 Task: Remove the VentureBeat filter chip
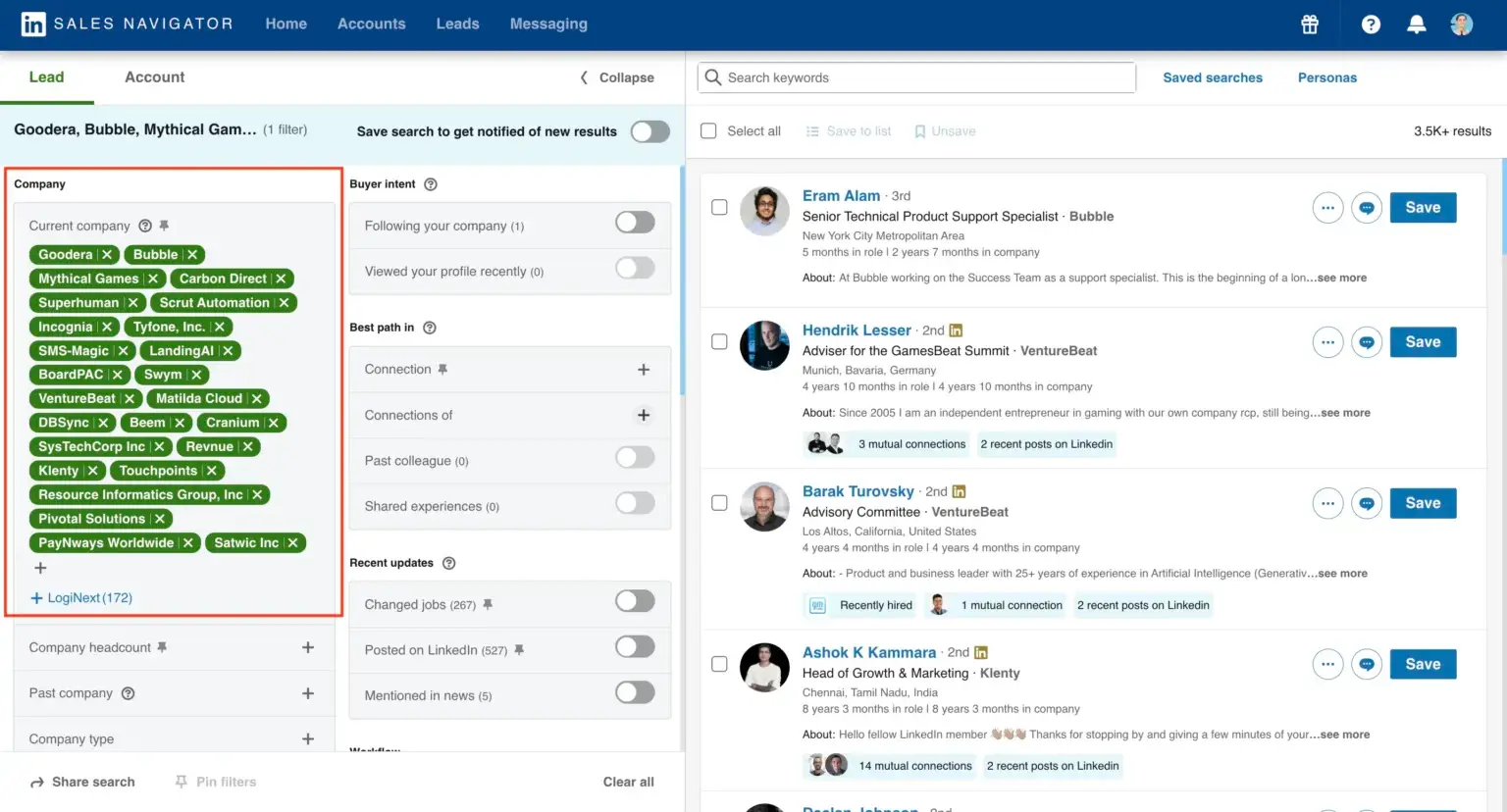(x=129, y=399)
